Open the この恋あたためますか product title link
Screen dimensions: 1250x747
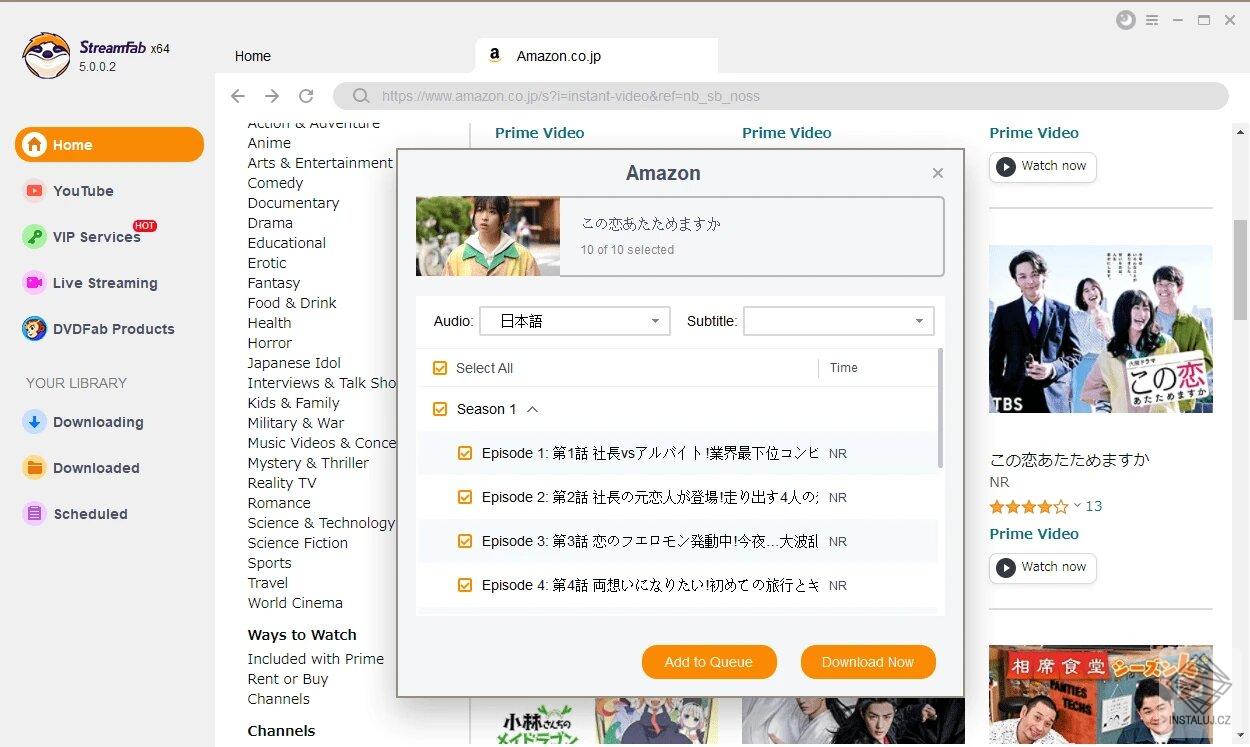pos(1070,460)
